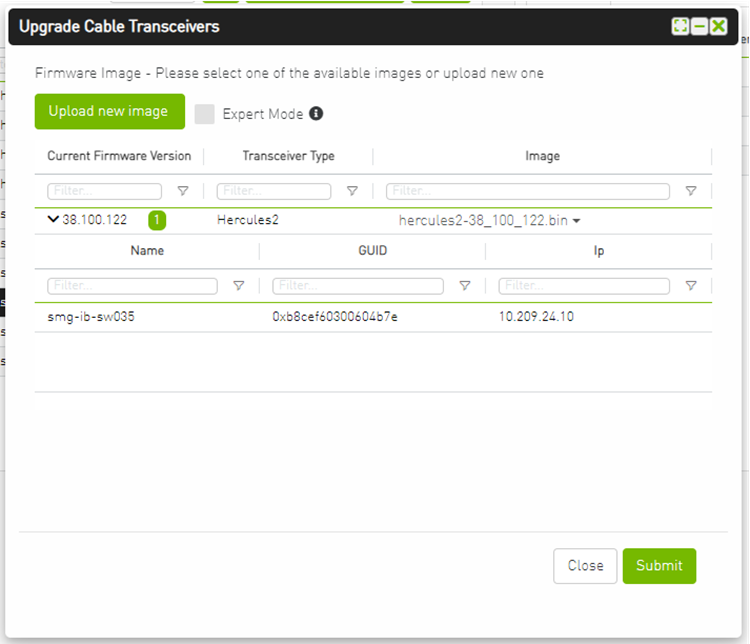Click filter icon for GUID column
The image size is (750, 644).
point(465,286)
